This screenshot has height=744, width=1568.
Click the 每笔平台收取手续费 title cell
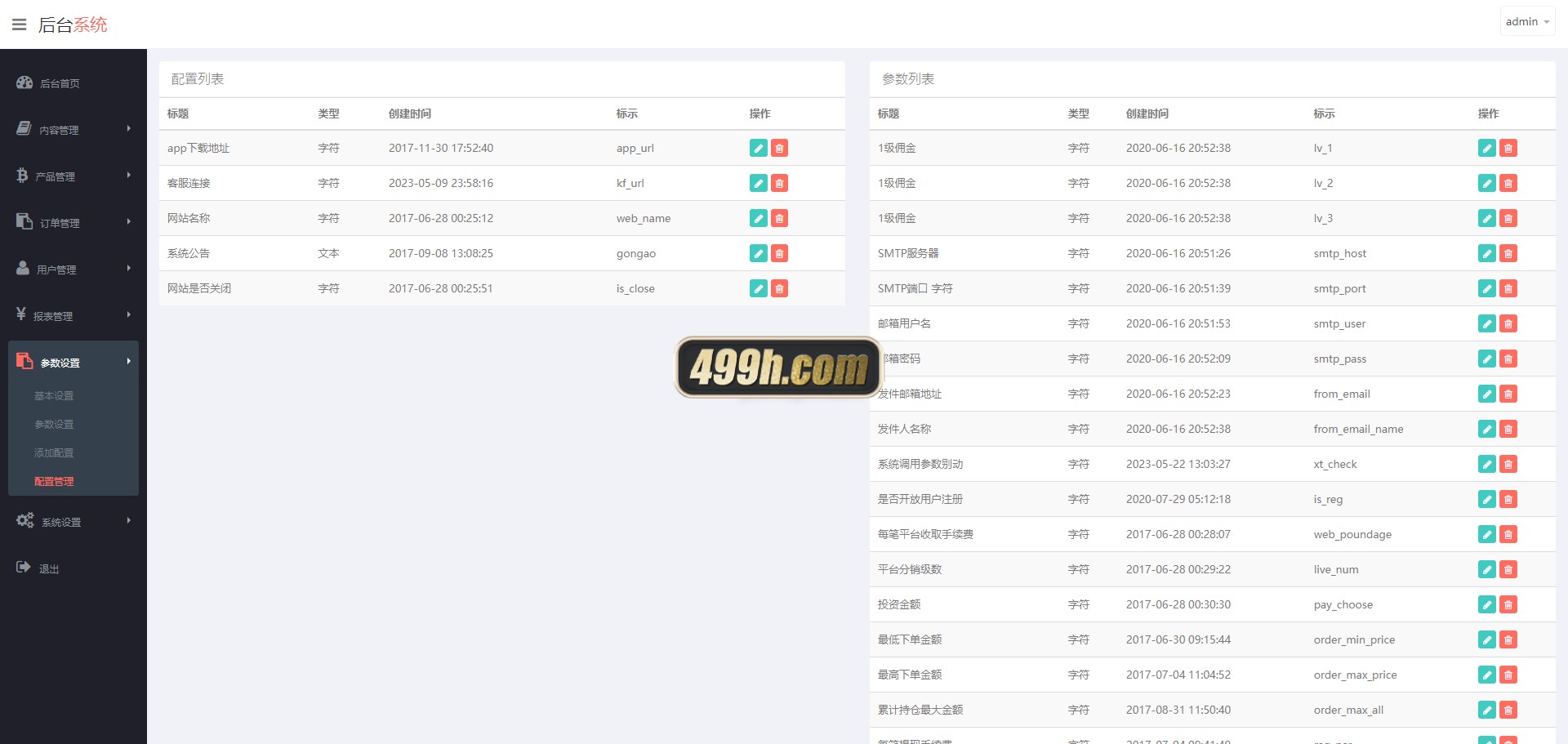point(925,534)
